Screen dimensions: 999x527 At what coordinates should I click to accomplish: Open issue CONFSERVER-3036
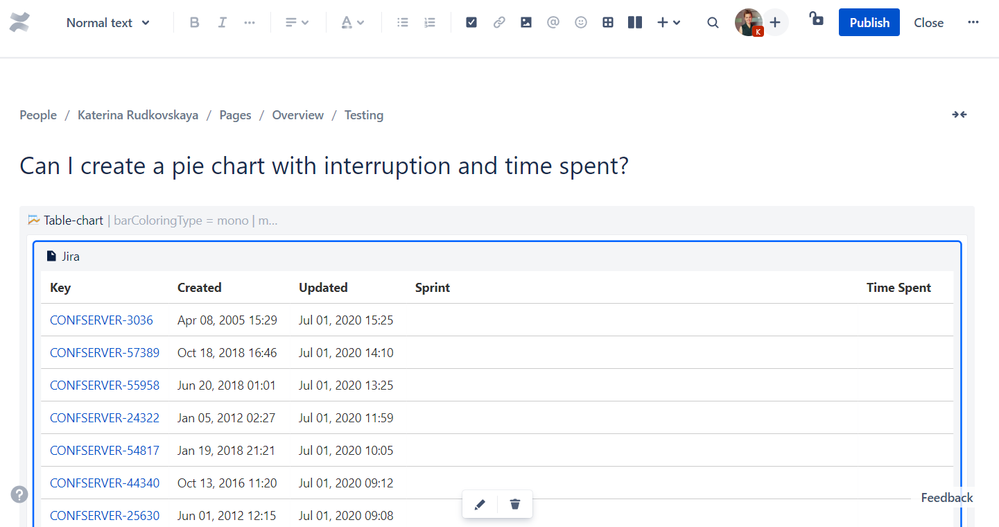click(101, 320)
